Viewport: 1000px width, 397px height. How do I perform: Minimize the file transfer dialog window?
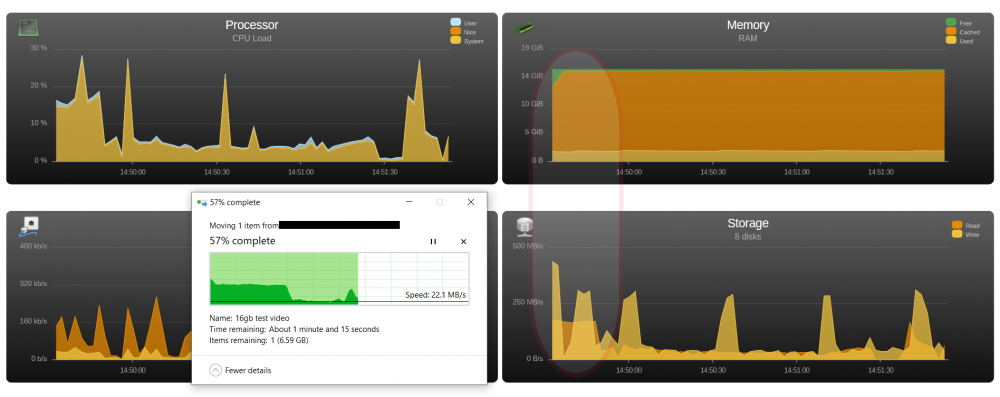coord(408,202)
